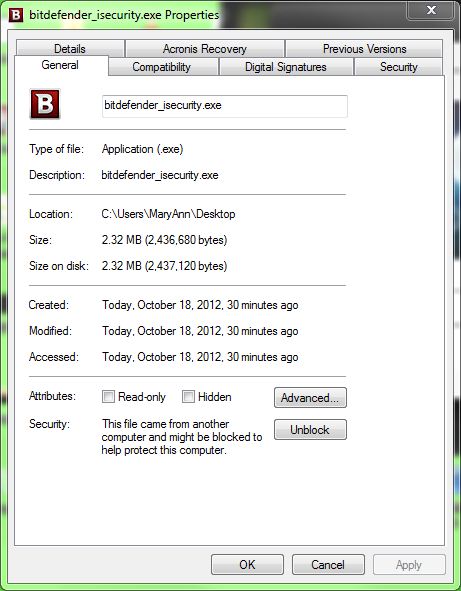Viewport: 461px width, 591px height.
Task: Switch to the Security tab
Action: pyautogui.click(x=398, y=67)
